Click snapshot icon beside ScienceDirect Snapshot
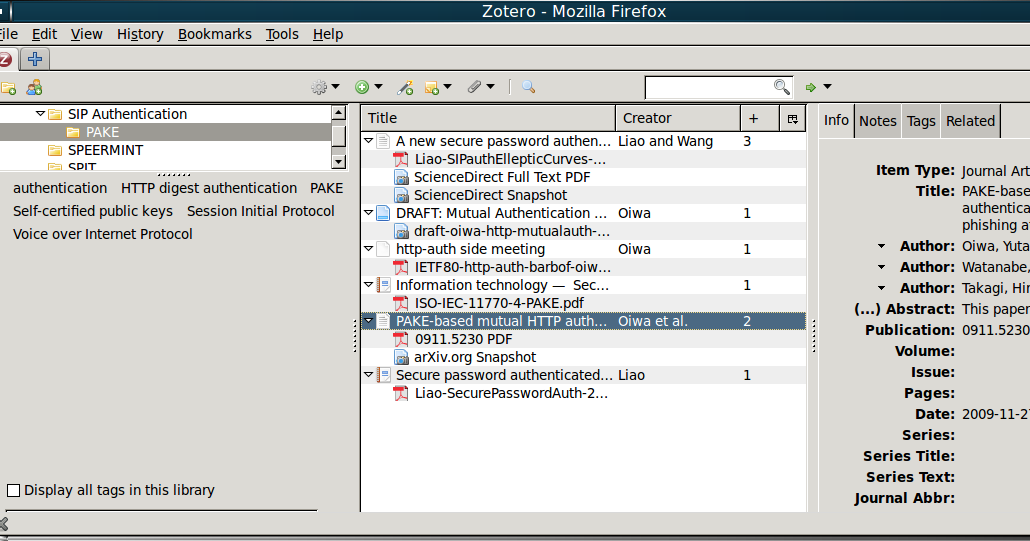This screenshot has height=541, width=1030. point(401,195)
